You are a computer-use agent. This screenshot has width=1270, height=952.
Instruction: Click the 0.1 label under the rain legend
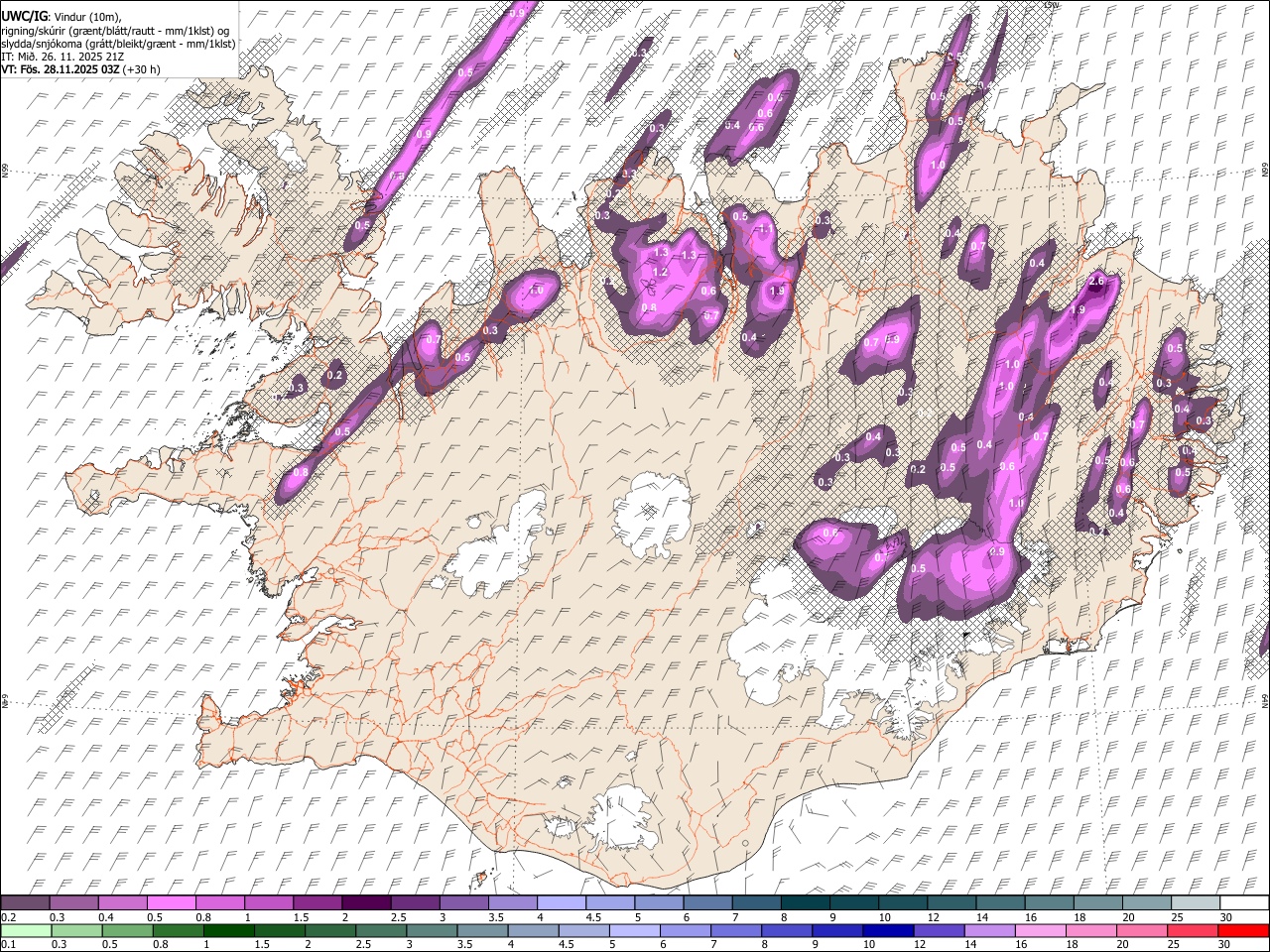coord(9,944)
